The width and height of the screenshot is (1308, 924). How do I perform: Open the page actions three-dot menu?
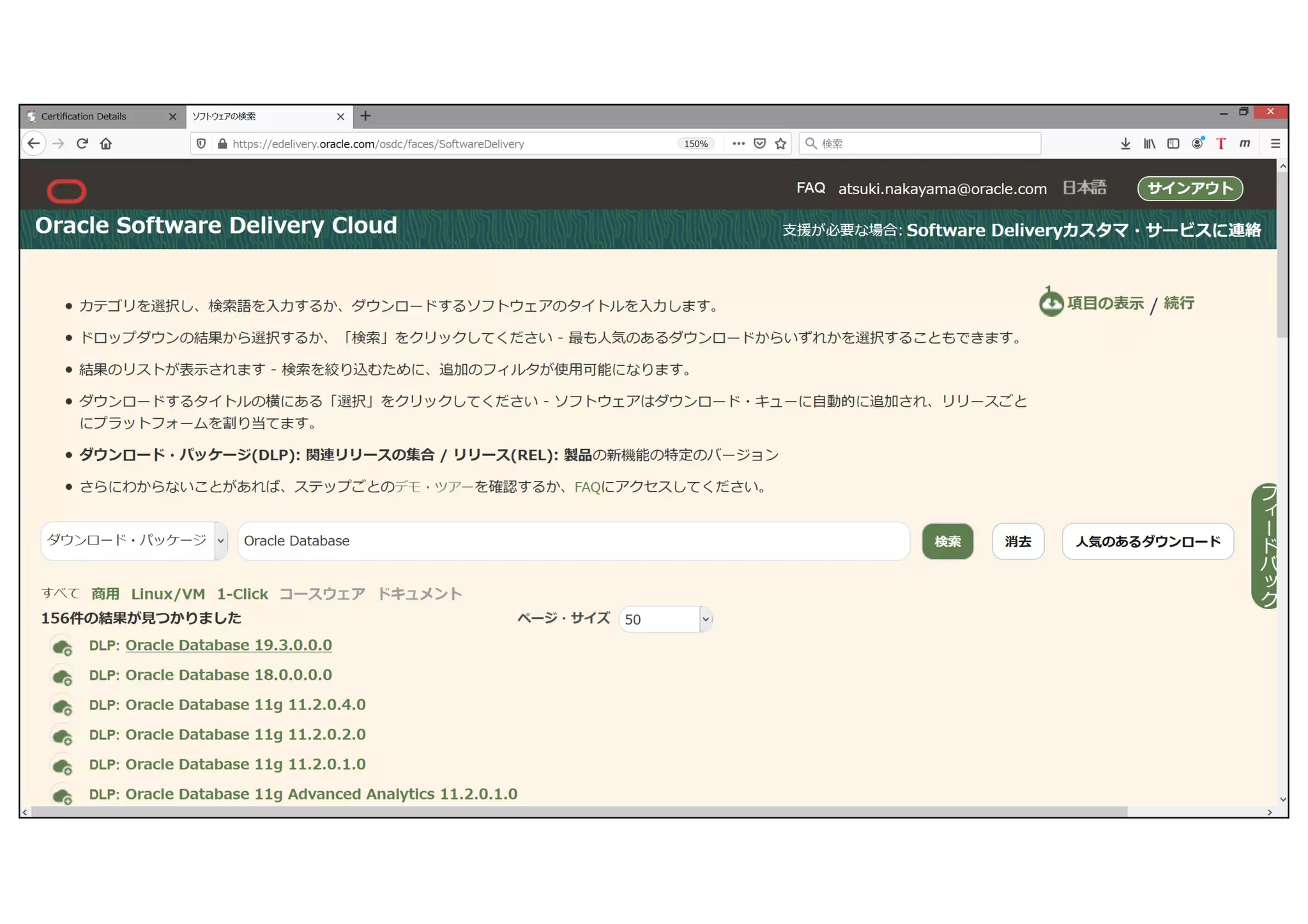click(x=738, y=144)
